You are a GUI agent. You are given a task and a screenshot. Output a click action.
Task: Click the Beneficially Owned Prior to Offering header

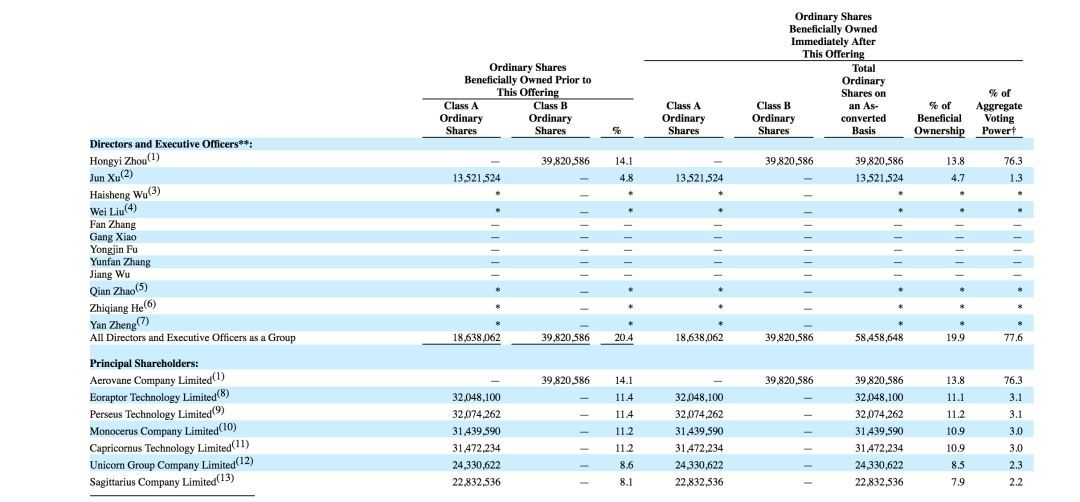[x=527, y=80]
